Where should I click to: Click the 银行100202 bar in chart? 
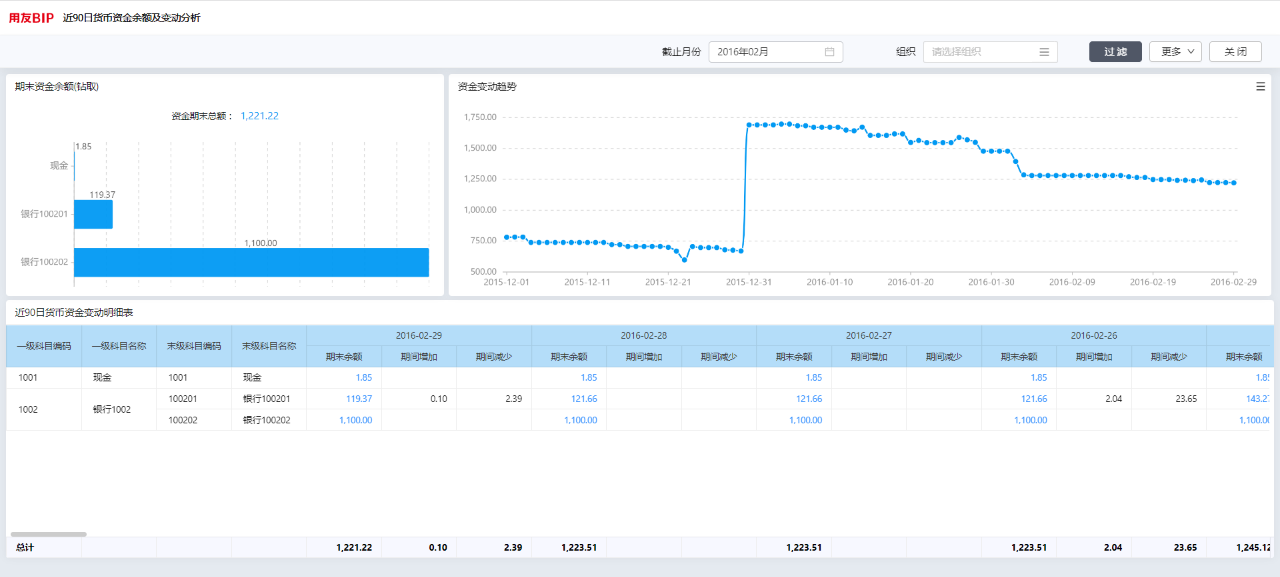tap(251, 262)
